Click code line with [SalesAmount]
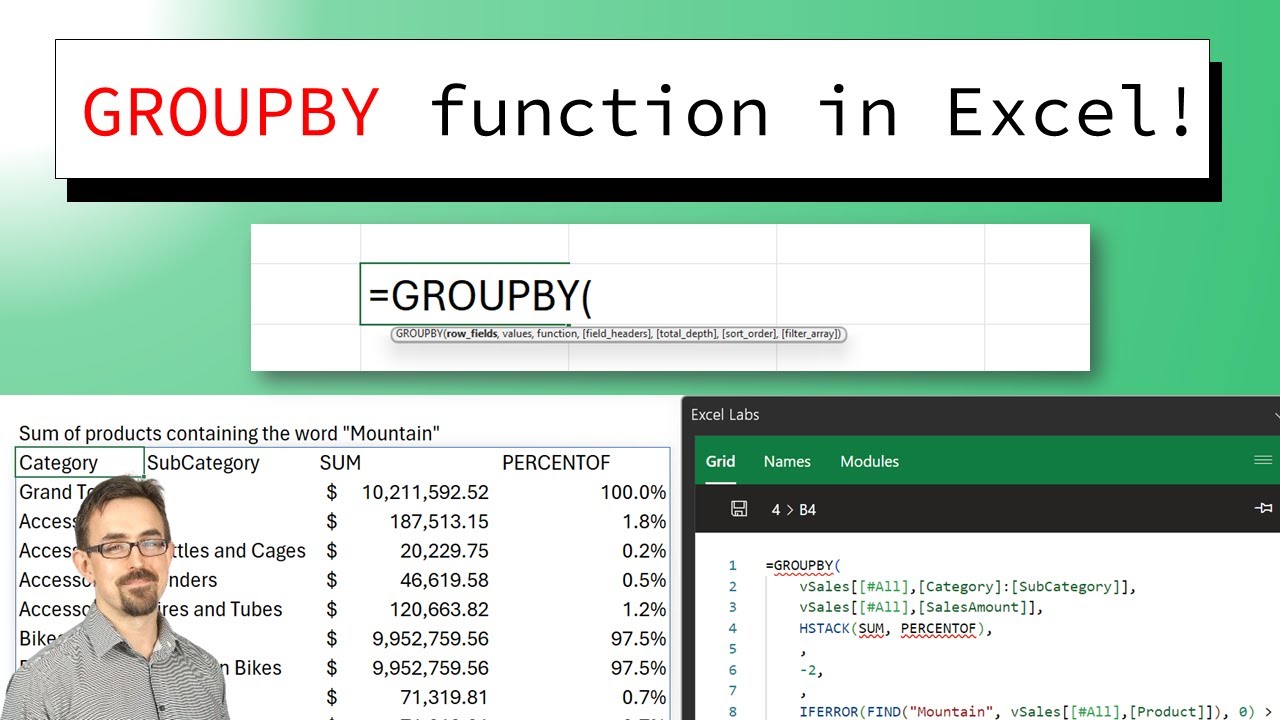The height and width of the screenshot is (720, 1280). (921, 607)
